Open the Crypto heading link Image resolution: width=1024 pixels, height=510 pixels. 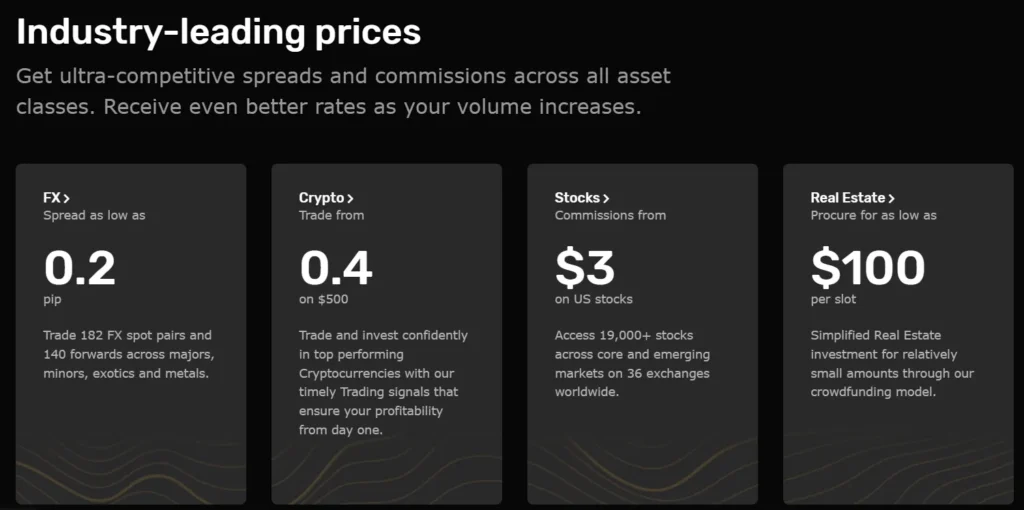(x=321, y=198)
